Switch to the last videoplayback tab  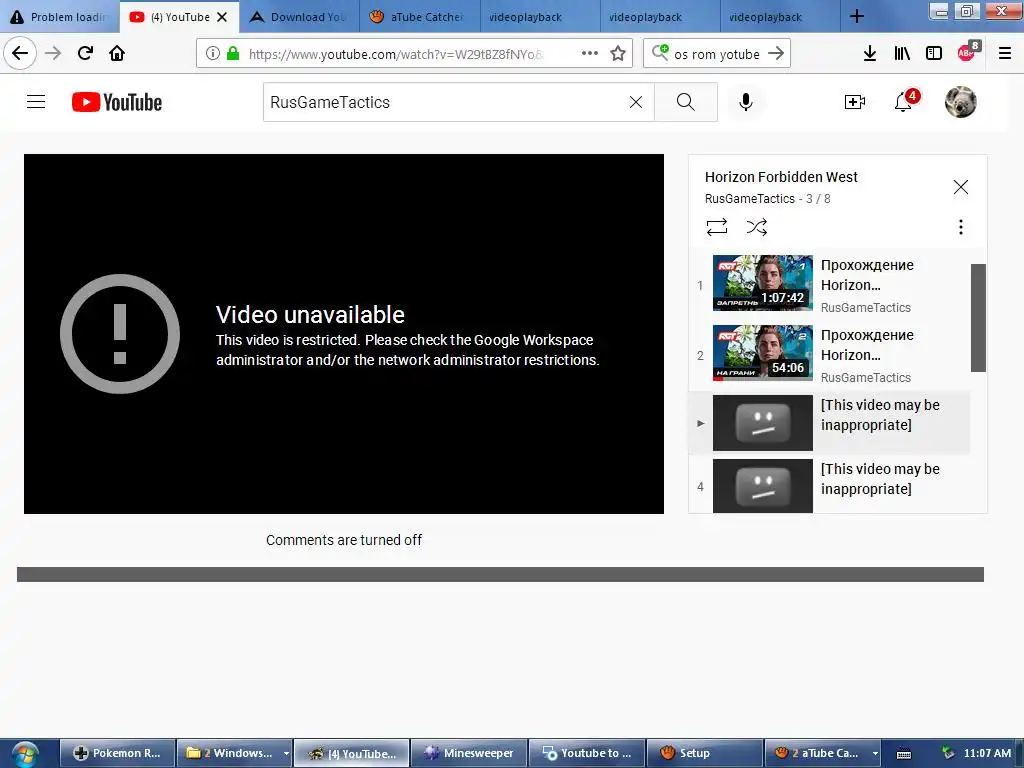(780, 17)
